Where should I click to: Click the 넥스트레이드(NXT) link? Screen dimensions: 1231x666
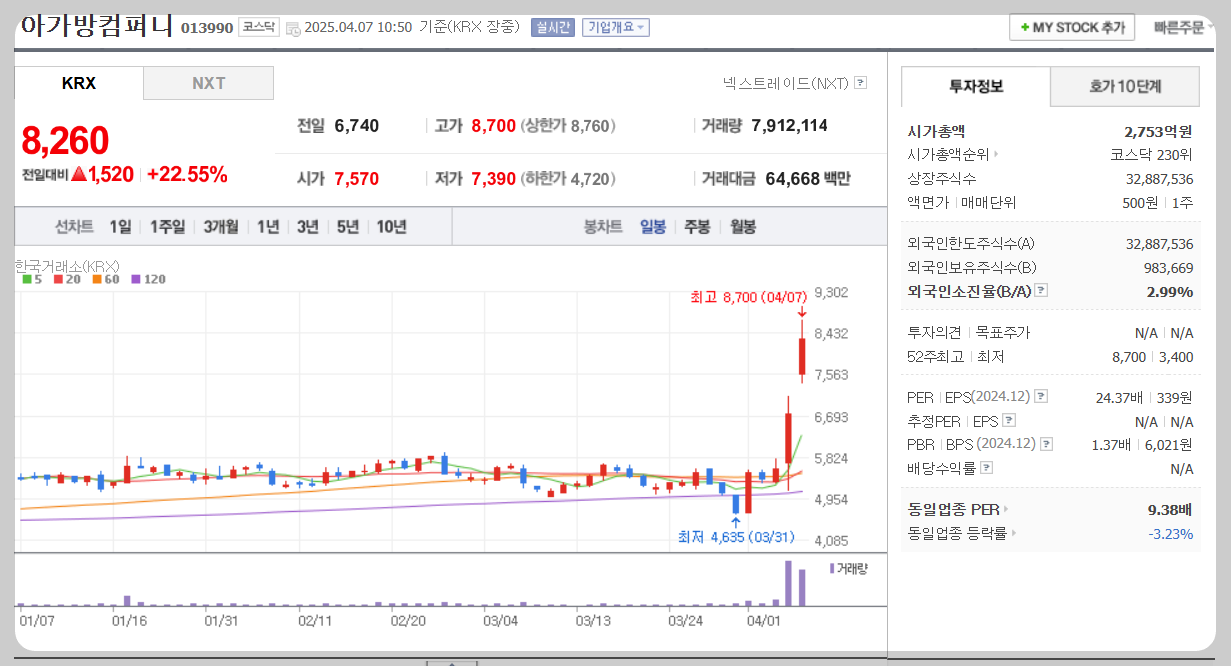click(785, 83)
